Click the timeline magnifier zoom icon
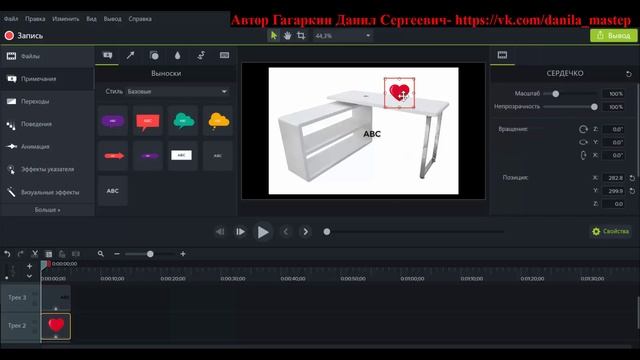The image size is (640, 360). 101,254
